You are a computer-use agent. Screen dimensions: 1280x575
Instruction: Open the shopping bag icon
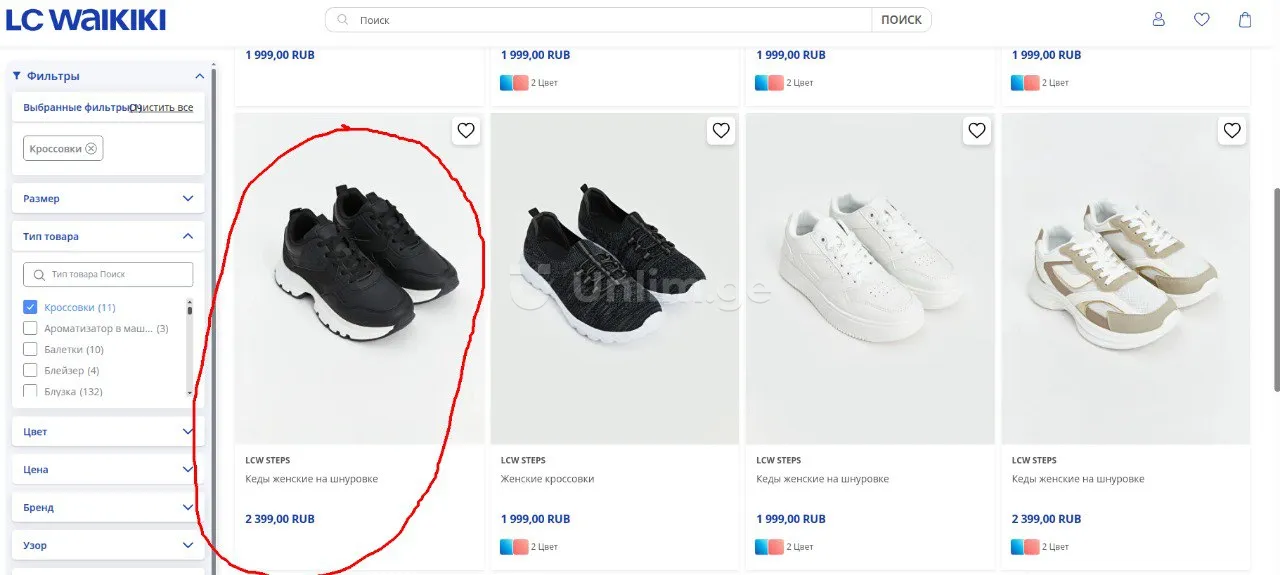pos(1245,19)
